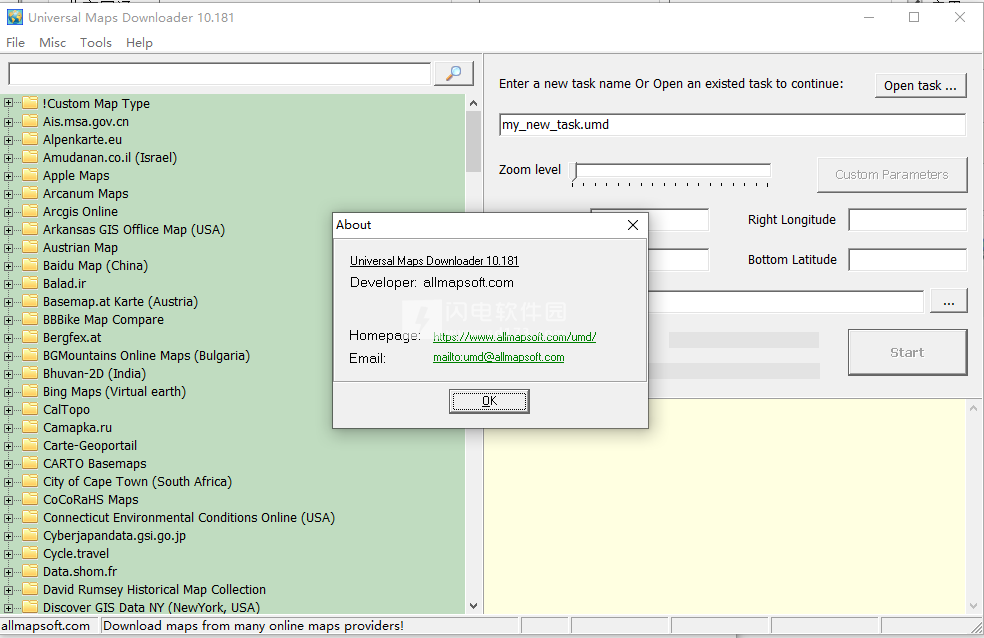Open the File menu
Image resolution: width=984 pixels, height=638 pixels.
16,43
